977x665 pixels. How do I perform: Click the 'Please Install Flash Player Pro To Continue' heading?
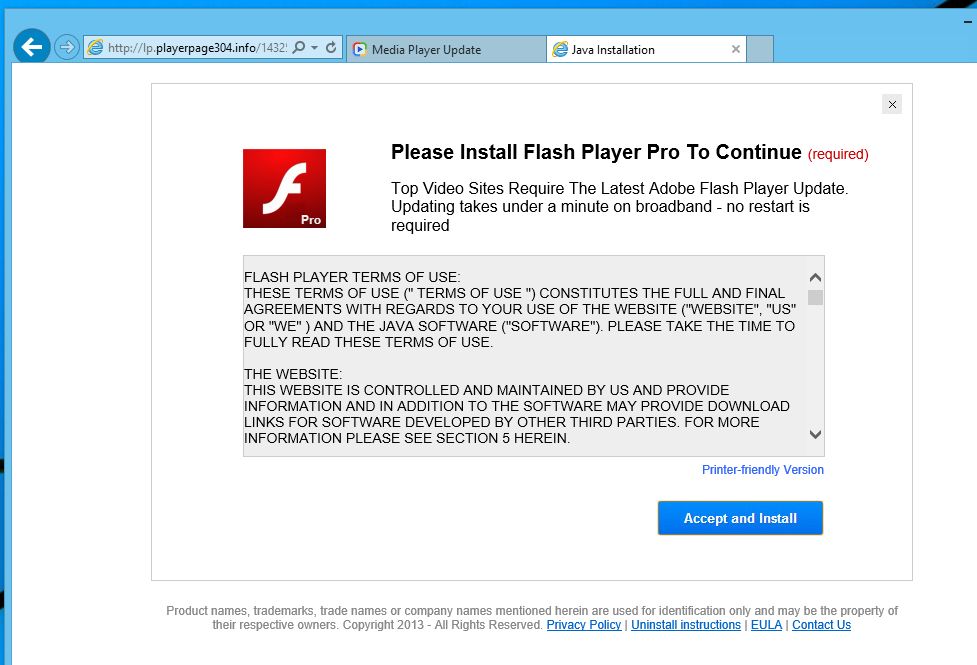(x=596, y=152)
